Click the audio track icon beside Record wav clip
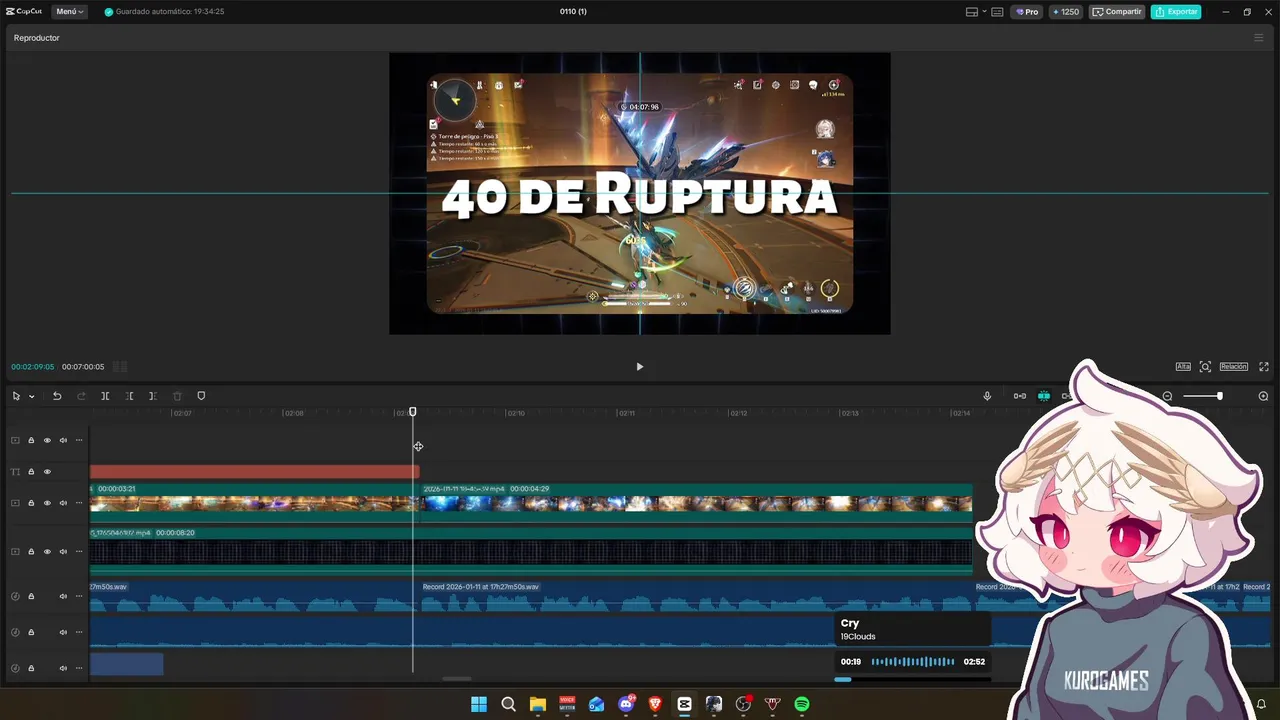 pyautogui.click(x=15, y=596)
